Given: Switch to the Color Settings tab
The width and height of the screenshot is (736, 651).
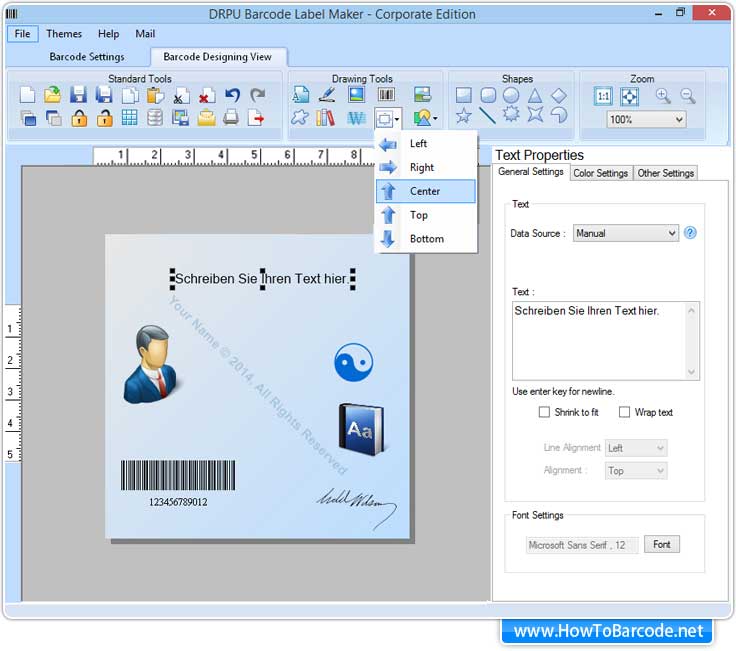Looking at the screenshot, I should click(x=600, y=173).
